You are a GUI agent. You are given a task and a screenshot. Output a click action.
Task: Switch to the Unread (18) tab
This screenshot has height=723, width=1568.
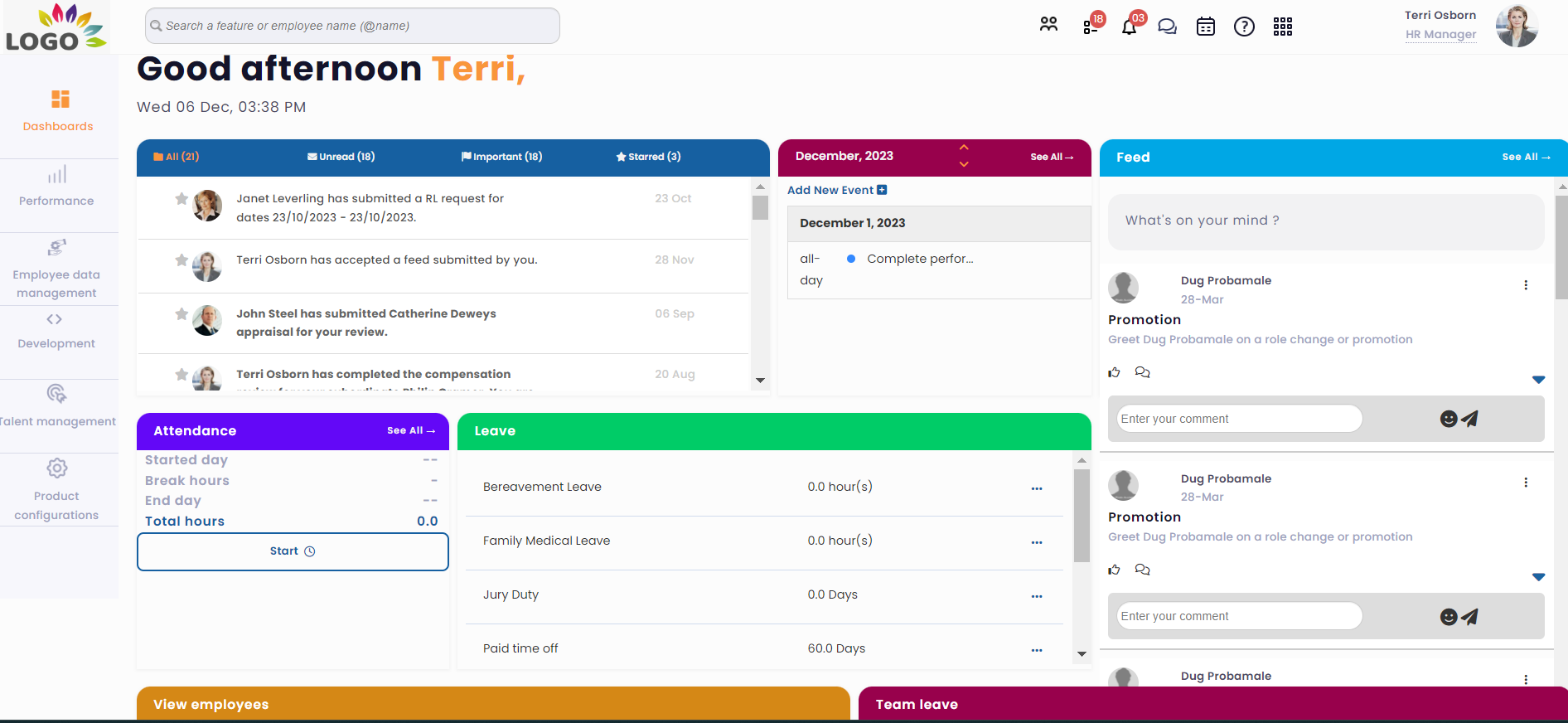[x=341, y=157]
